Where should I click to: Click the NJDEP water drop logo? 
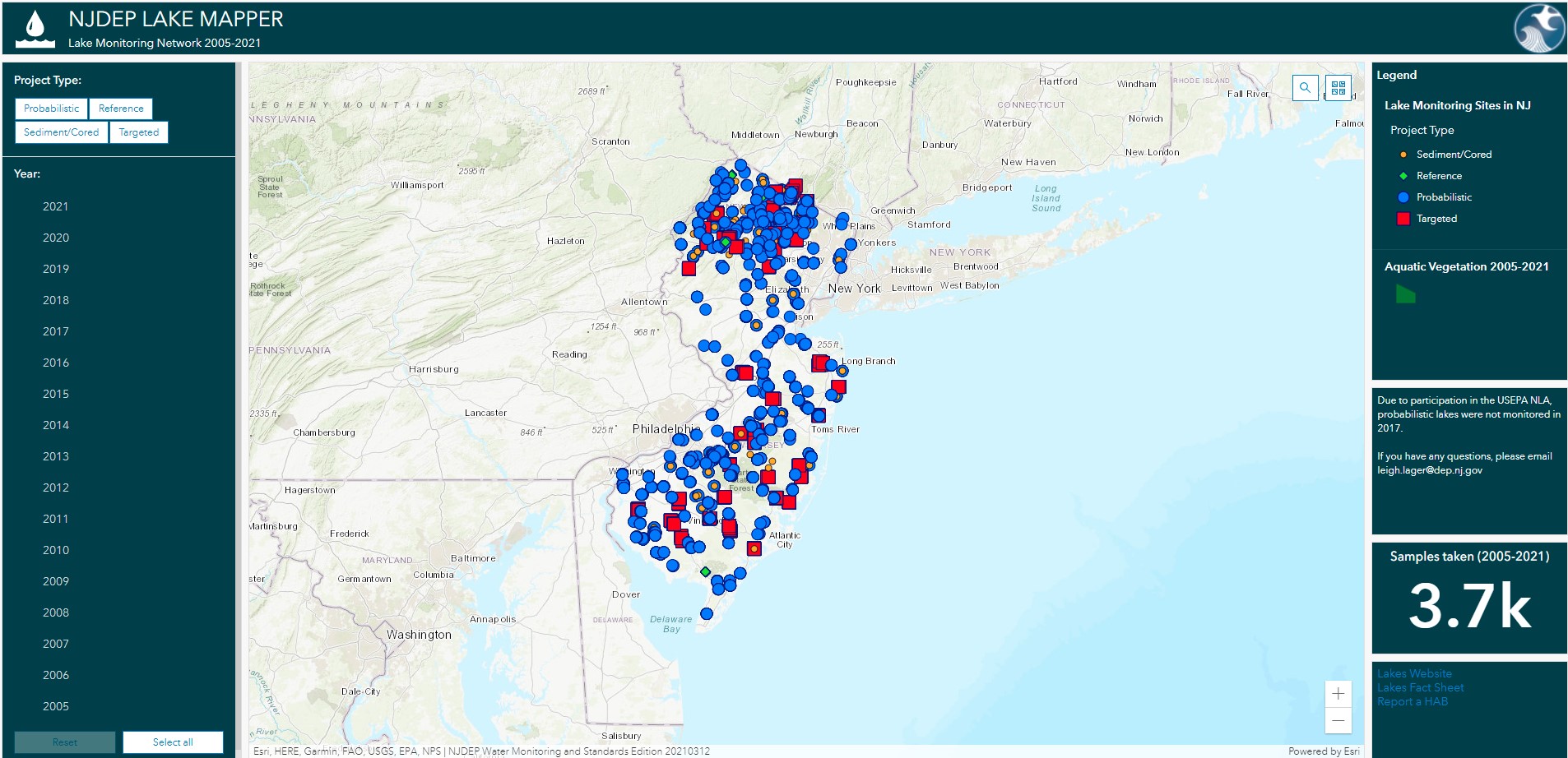tap(35, 28)
